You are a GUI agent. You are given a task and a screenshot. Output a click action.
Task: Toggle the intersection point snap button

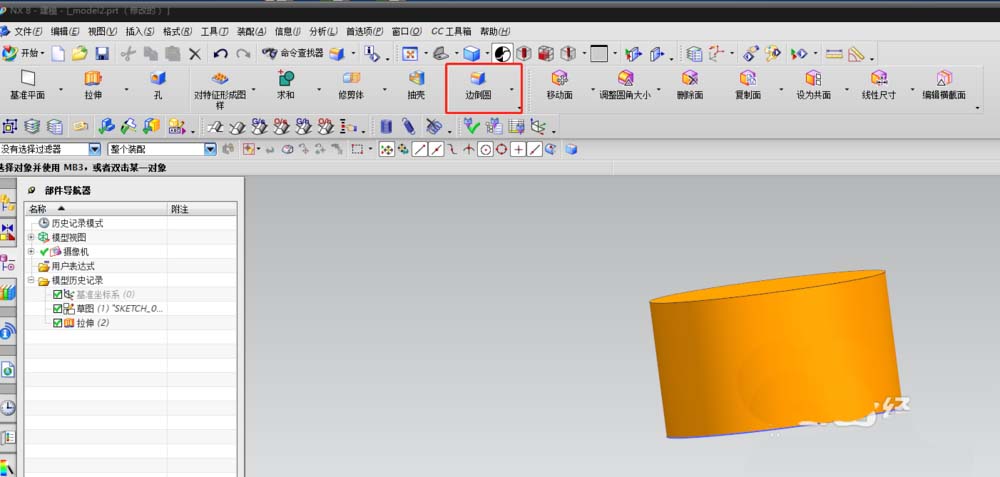tap(469, 149)
